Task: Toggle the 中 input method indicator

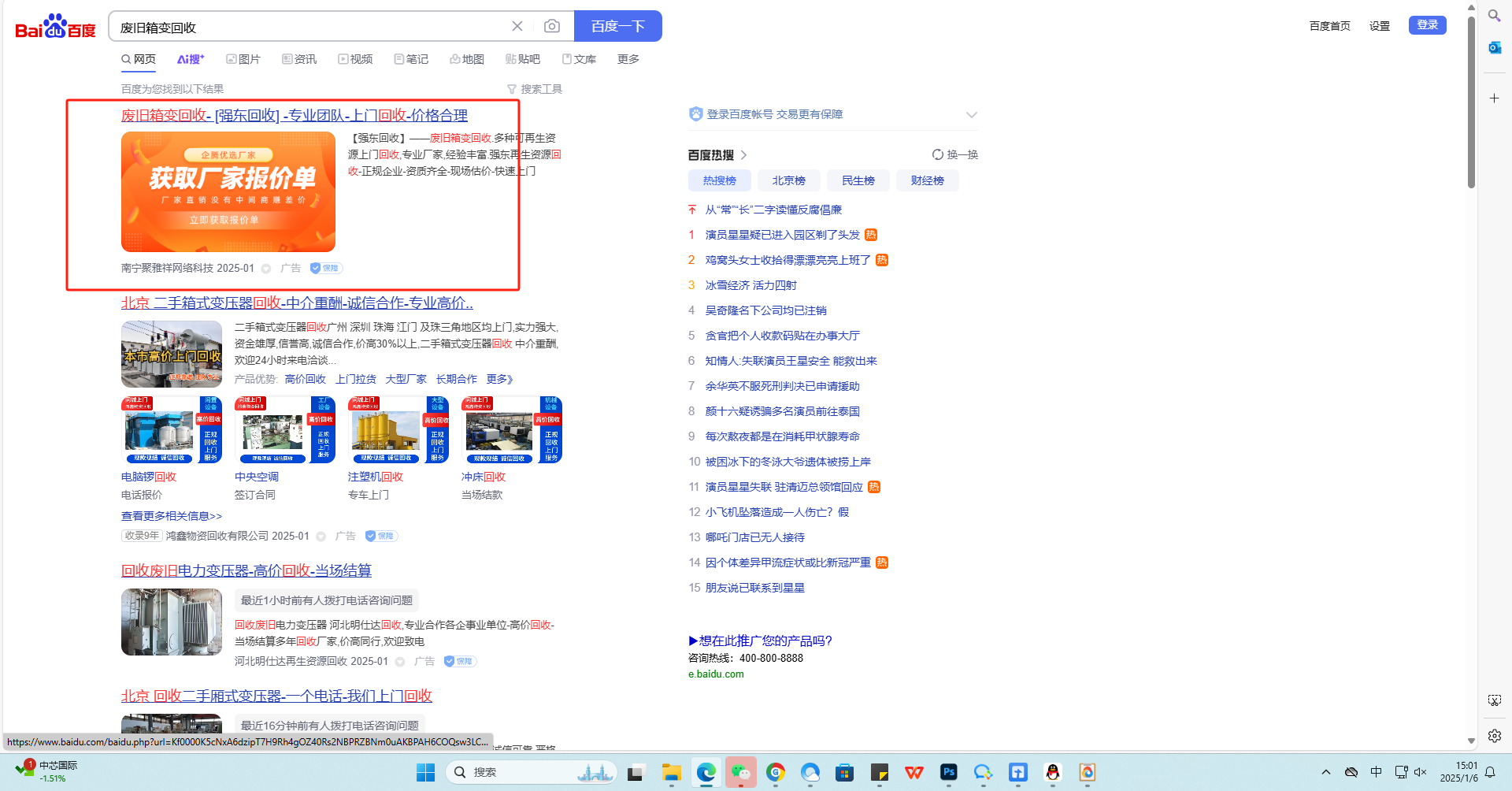Action: tap(1377, 772)
